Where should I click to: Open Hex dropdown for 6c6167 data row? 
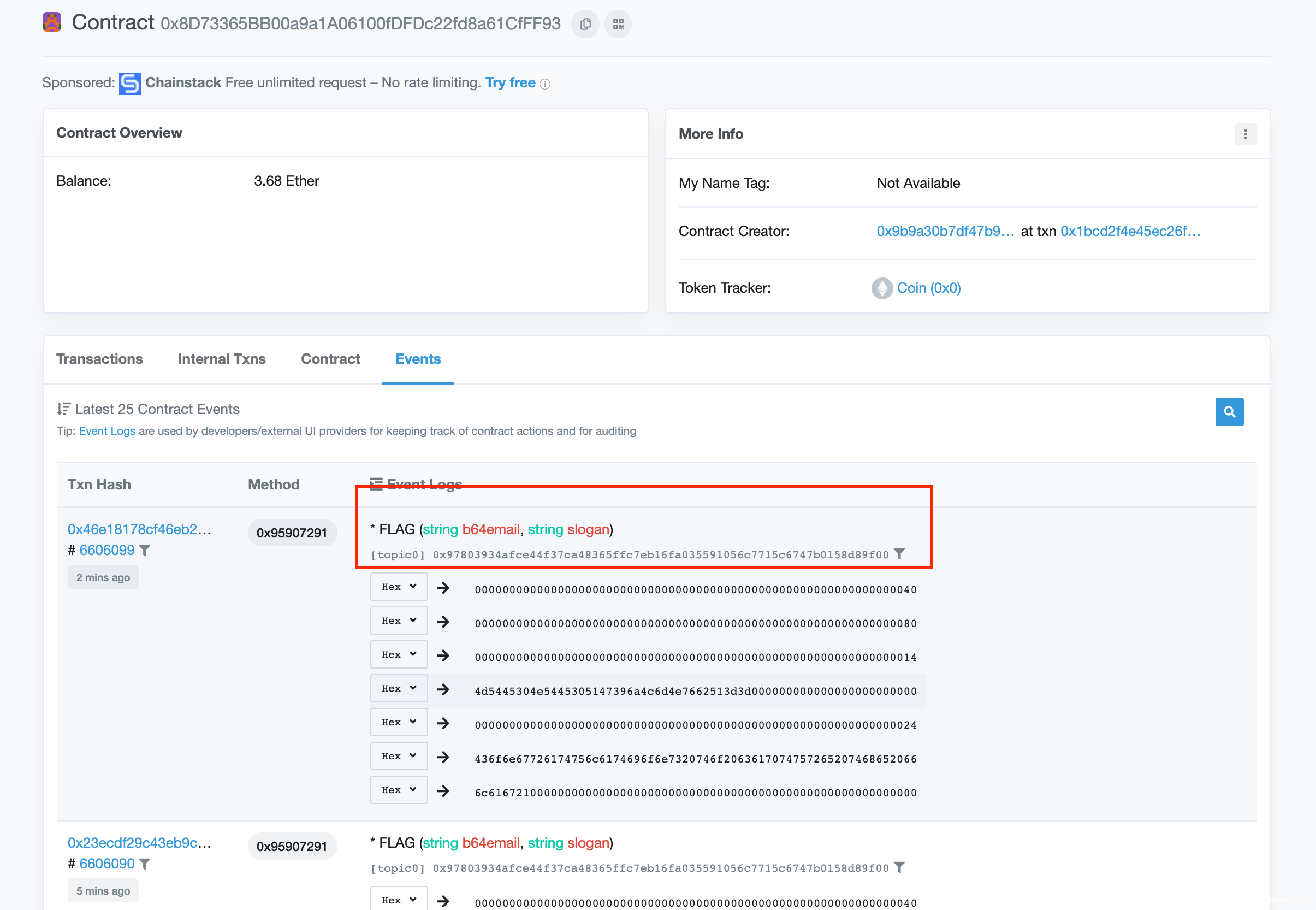click(399, 790)
